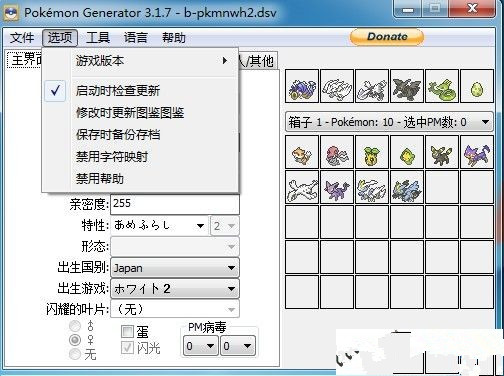Open the 特性 ability dropdown
The image size is (504, 376).
click(x=160, y=226)
